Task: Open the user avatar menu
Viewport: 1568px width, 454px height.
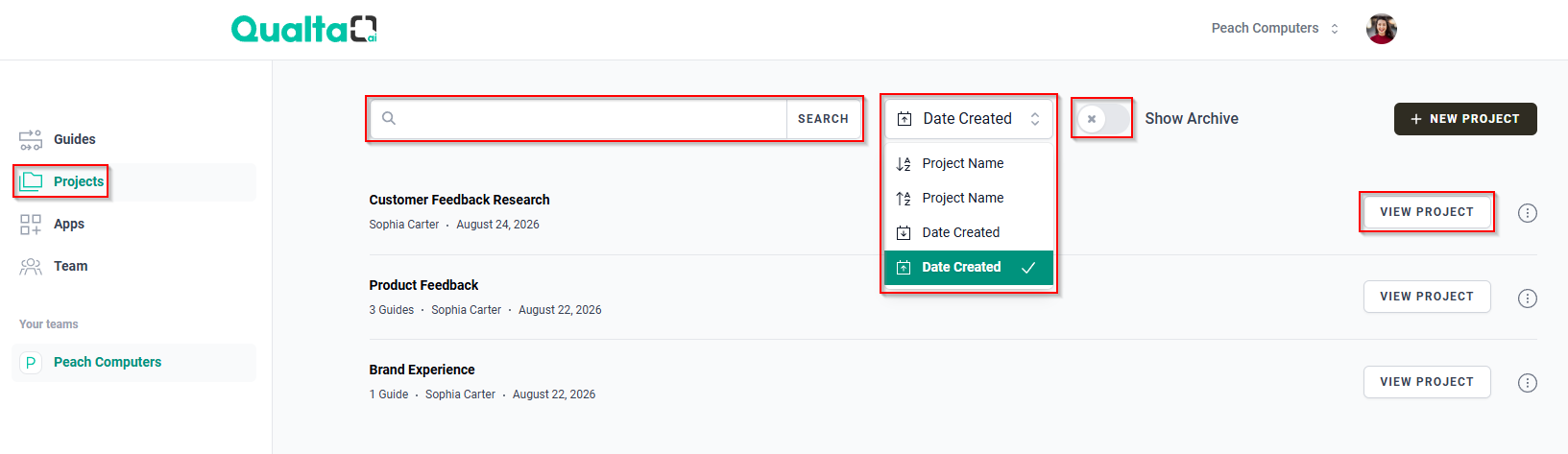Action: (1382, 29)
